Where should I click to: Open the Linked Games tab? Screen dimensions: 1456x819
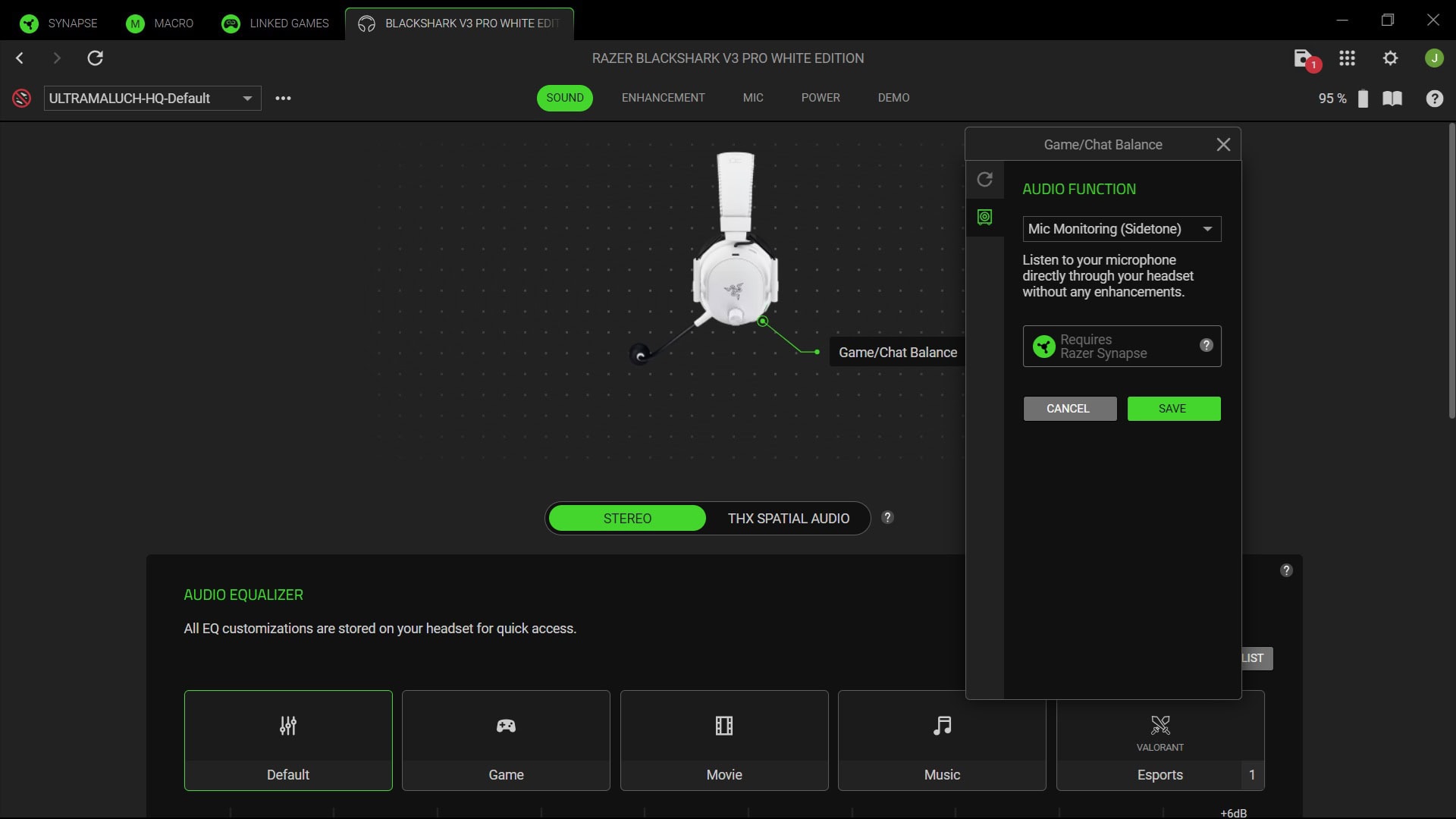click(x=275, y=24)
